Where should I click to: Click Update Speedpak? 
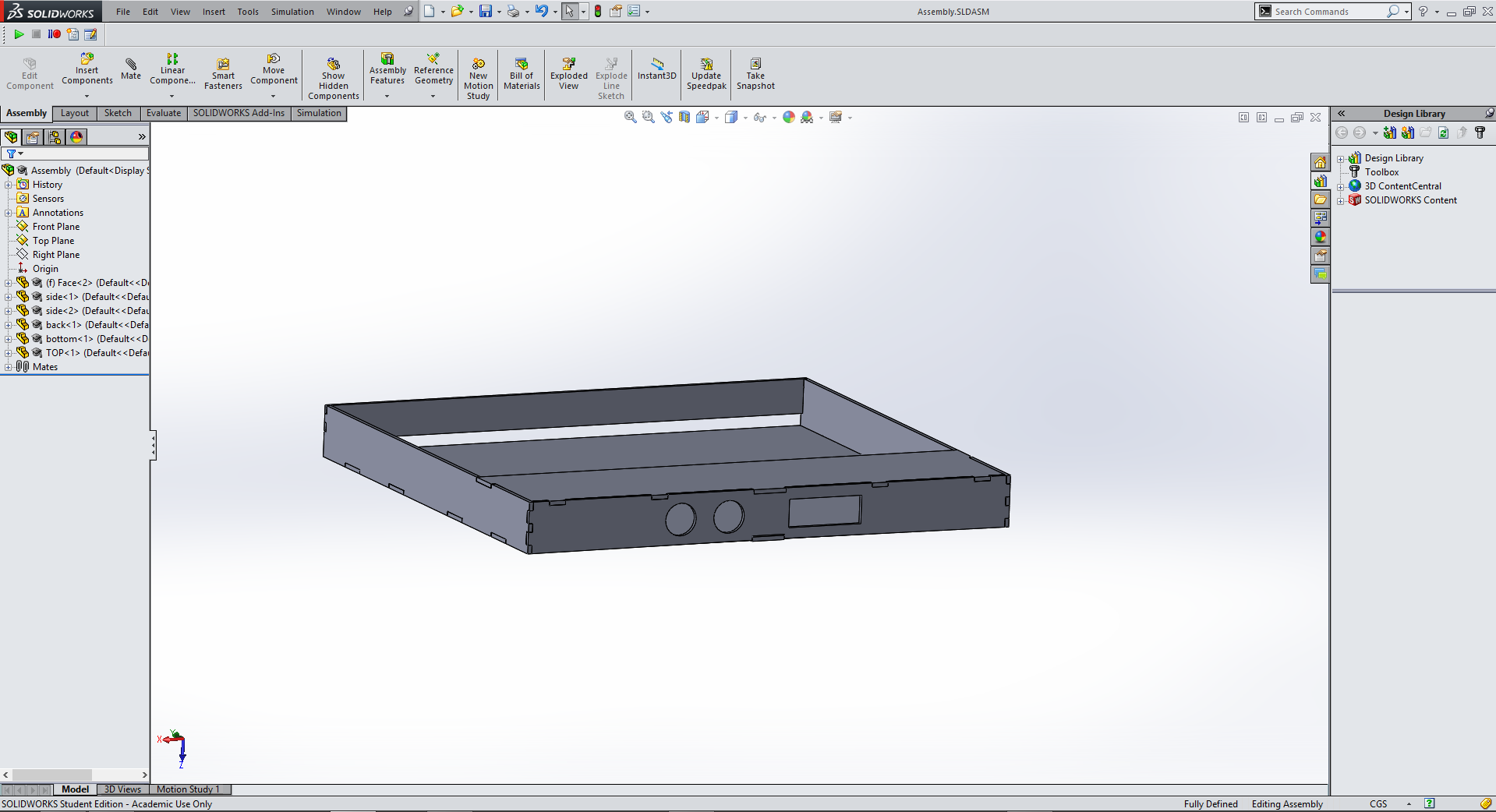pos(706,74)
